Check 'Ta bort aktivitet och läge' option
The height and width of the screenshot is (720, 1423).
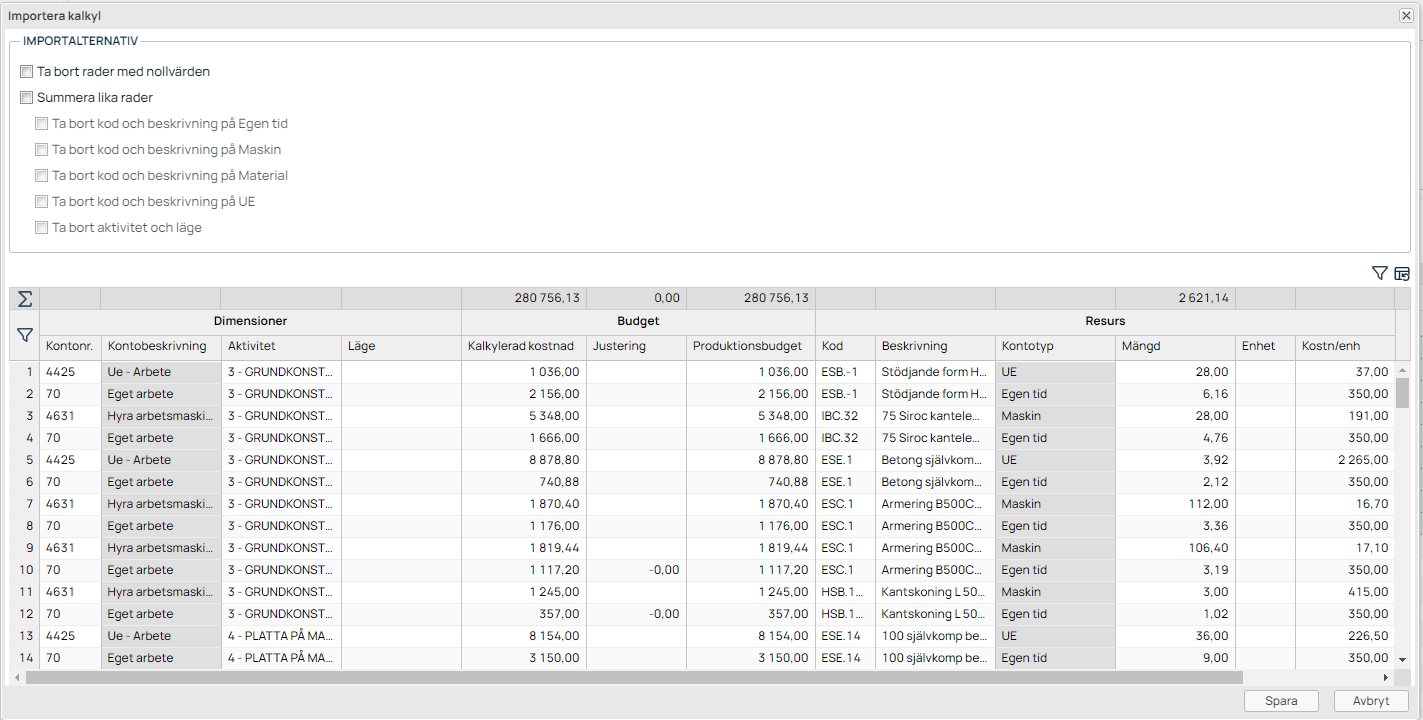[42, 228]
